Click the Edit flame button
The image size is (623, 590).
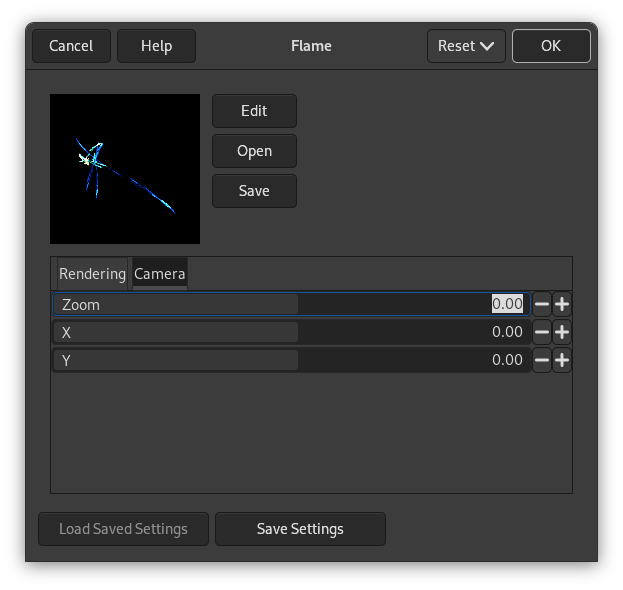coord(254,111)
